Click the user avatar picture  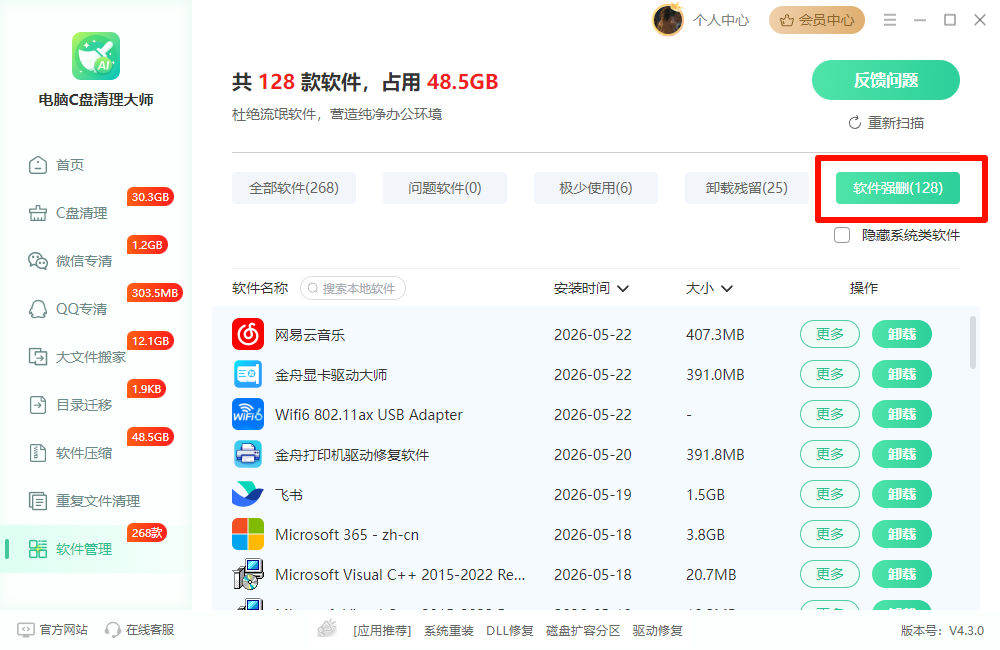[x=668, y=20]
